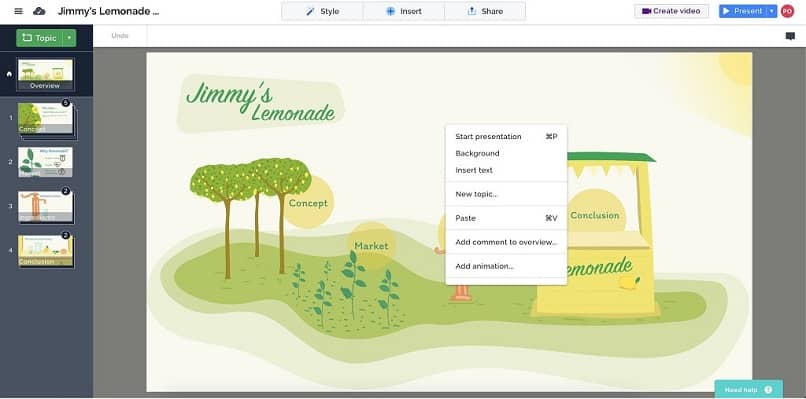Click the Create video button

671,11
